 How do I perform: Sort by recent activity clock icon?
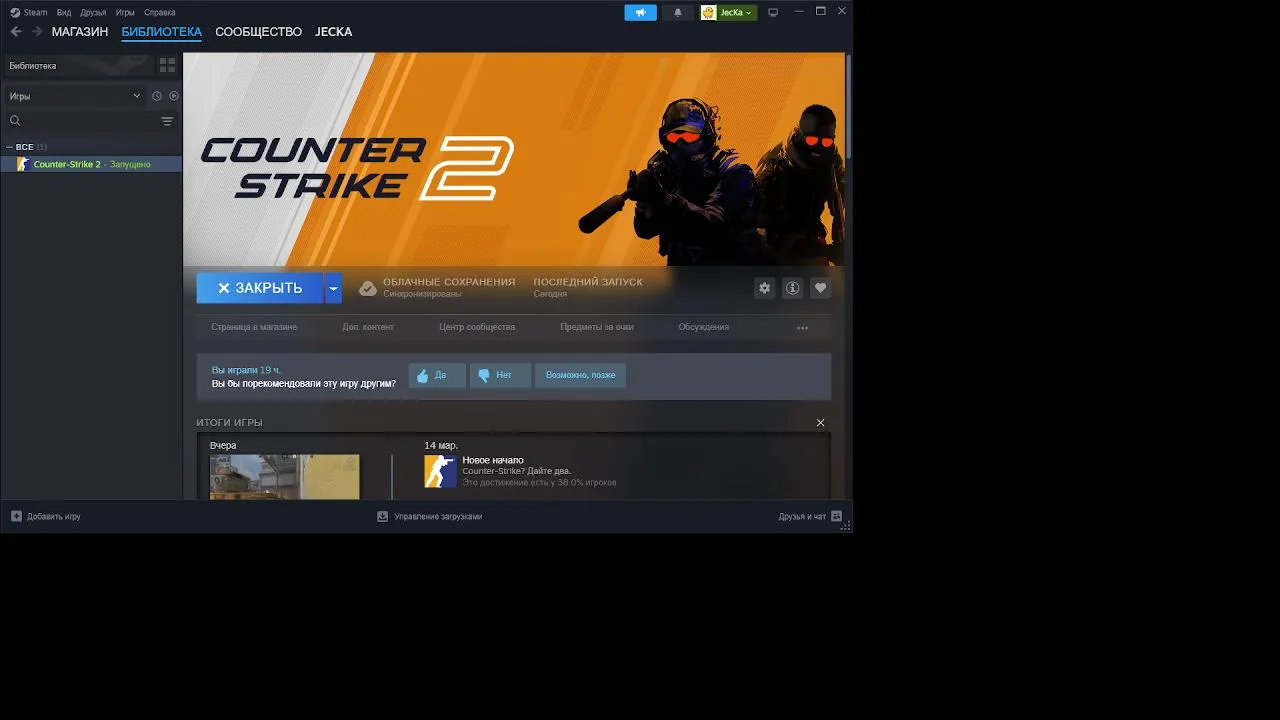tap(157, 96)
